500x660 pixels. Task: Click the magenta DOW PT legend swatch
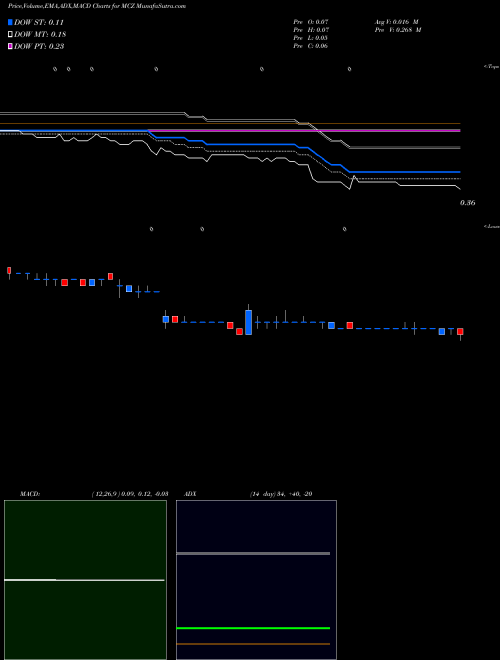(10, 46)
